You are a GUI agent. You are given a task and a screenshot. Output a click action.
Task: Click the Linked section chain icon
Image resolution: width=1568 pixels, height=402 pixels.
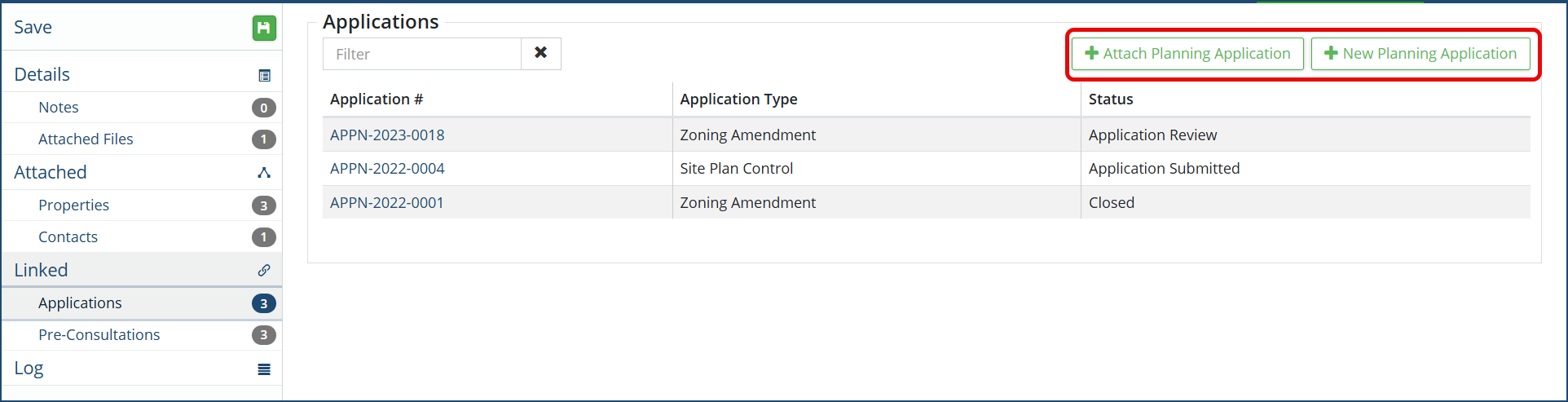(264, 270)
